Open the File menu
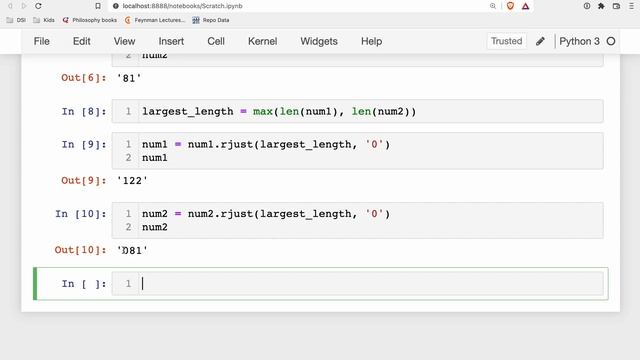 [42, 41]
